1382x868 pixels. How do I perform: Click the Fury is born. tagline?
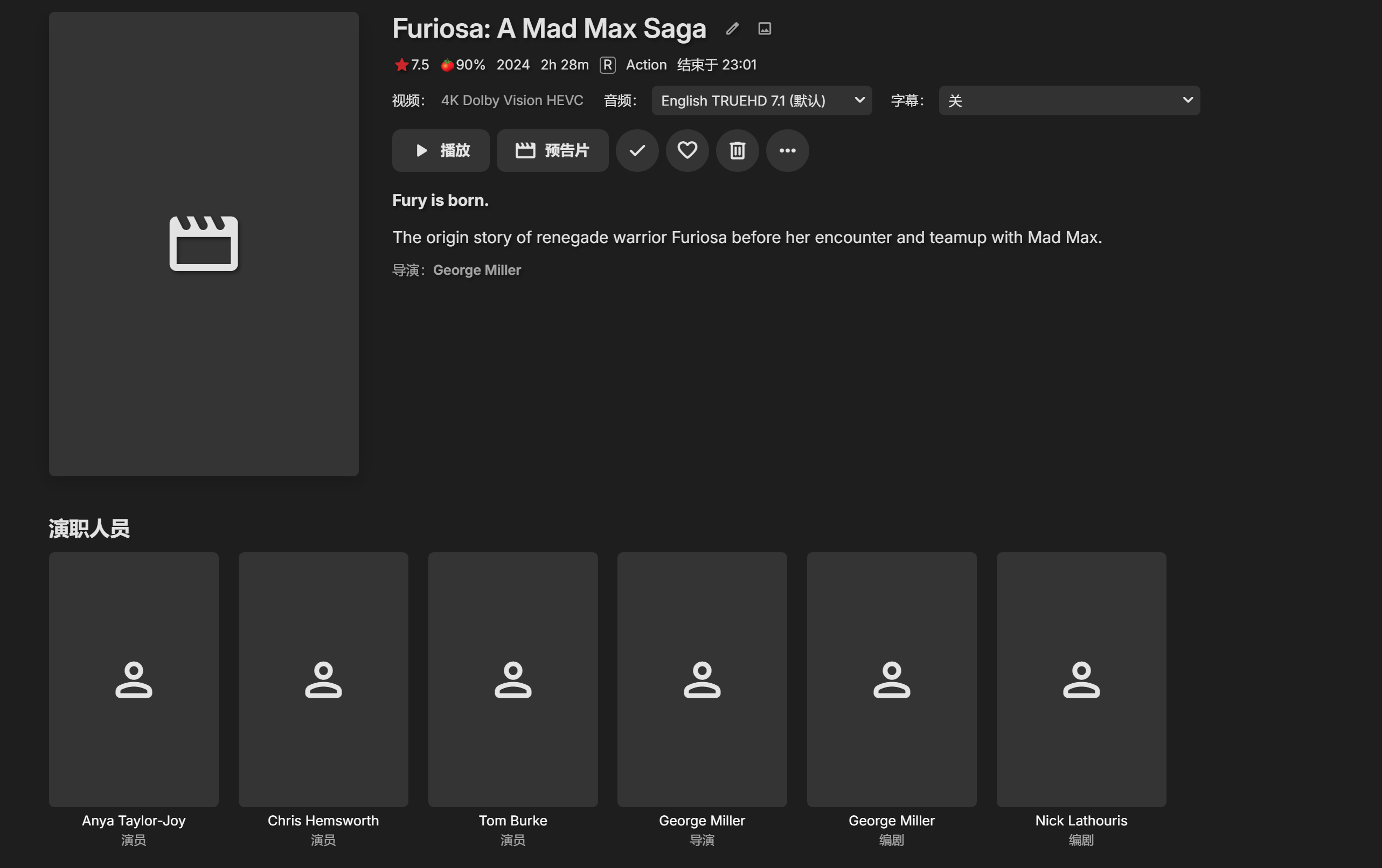440,200
